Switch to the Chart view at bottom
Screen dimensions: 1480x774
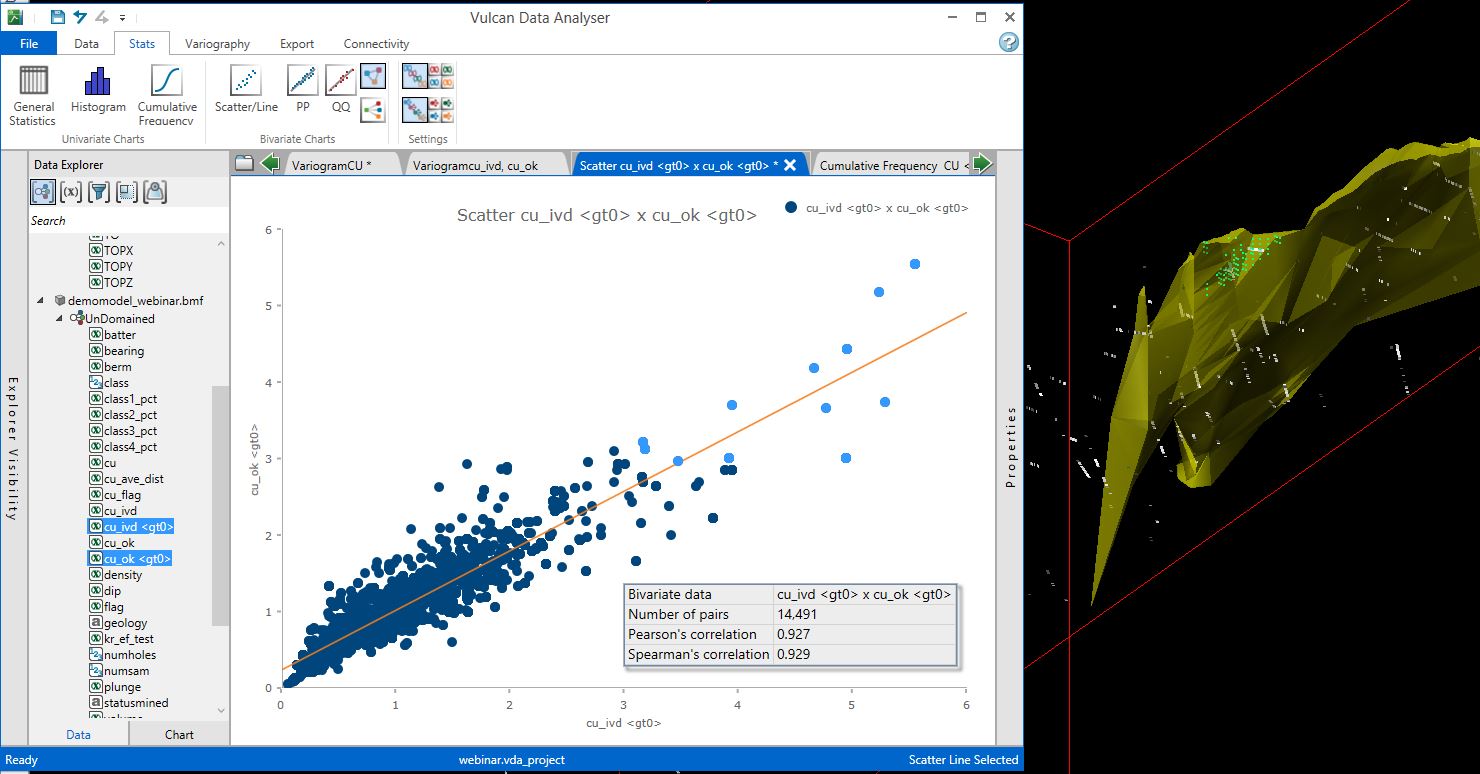[x=180, y=734]
